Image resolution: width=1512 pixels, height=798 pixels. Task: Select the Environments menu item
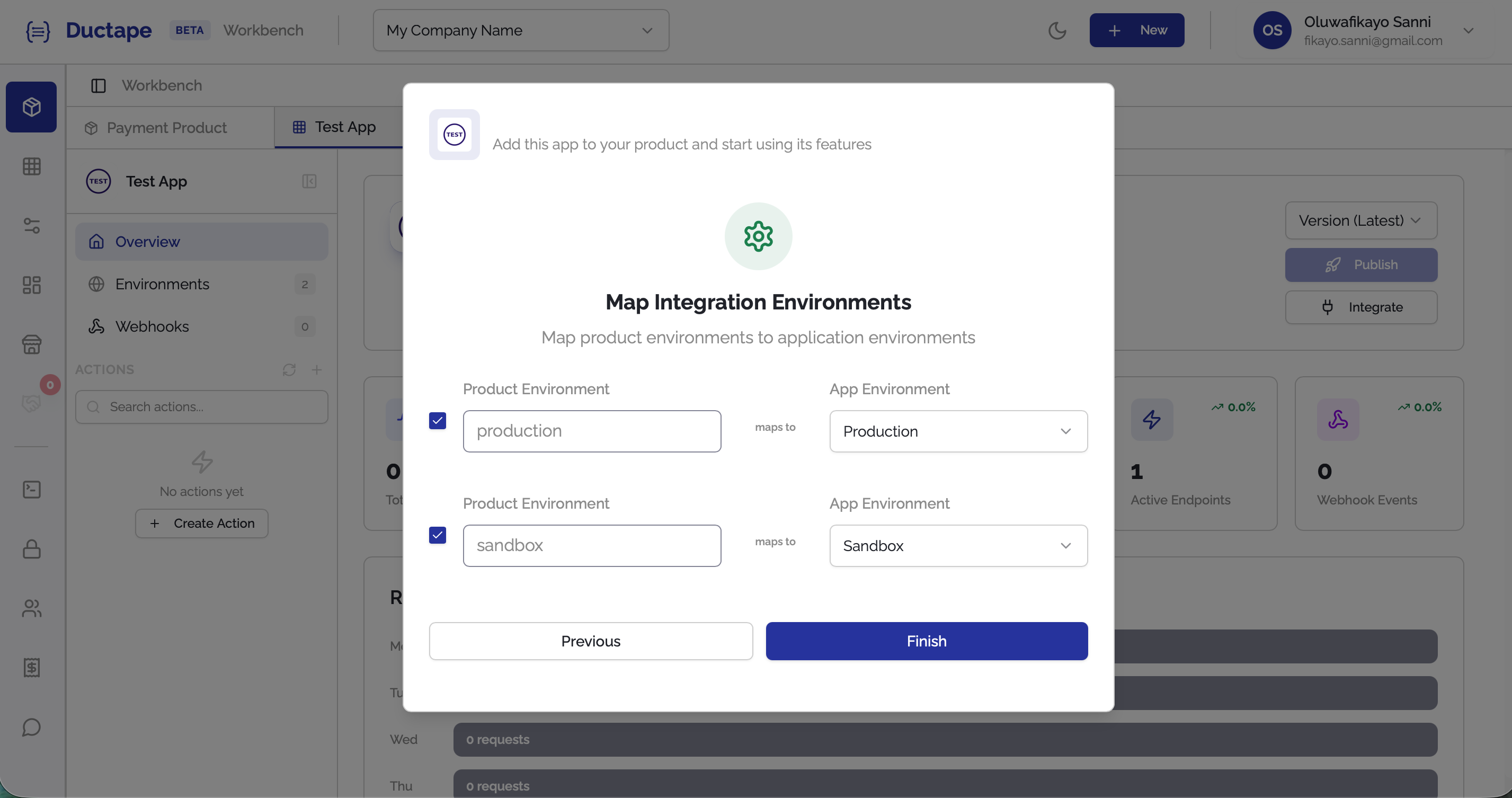[x=162, y=283]
